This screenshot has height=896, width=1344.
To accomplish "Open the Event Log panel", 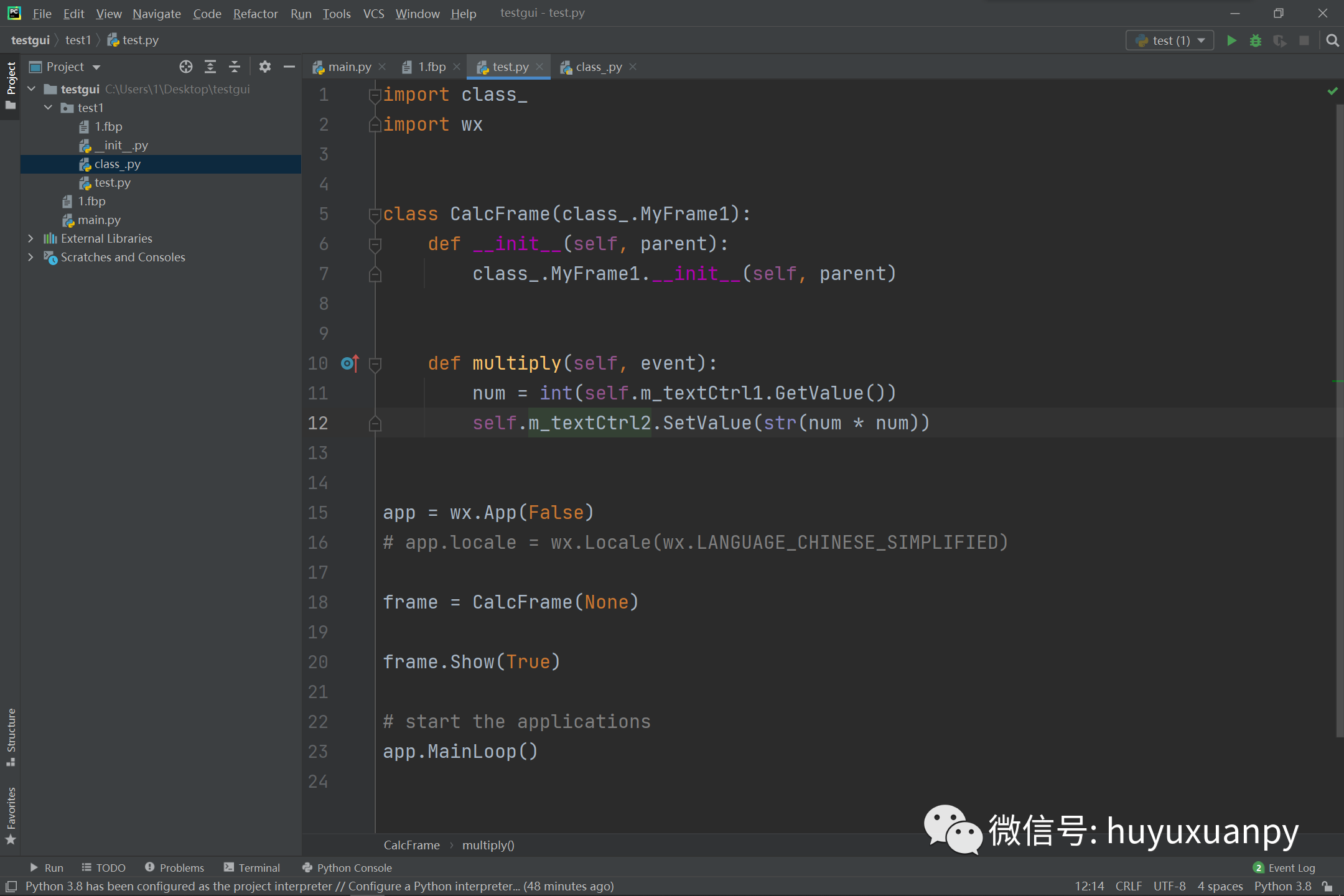I will point(1292,867).
